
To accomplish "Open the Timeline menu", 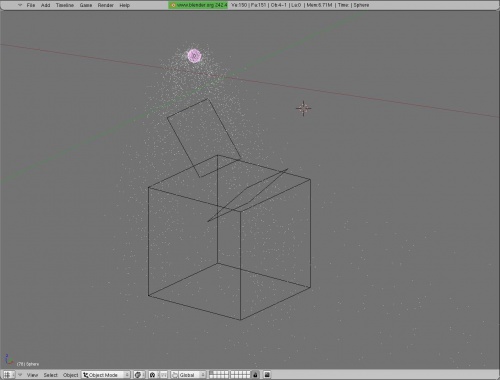I will pos(65,5).
